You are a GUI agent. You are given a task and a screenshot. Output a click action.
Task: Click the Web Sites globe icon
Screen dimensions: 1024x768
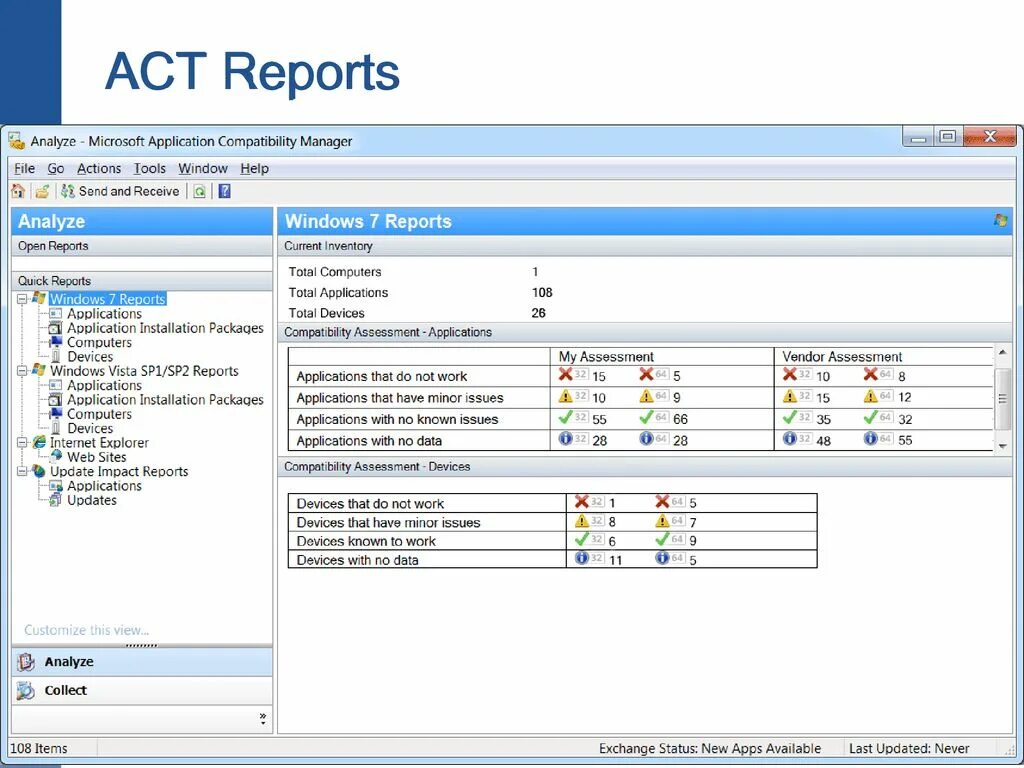click(x=56, y=456)
